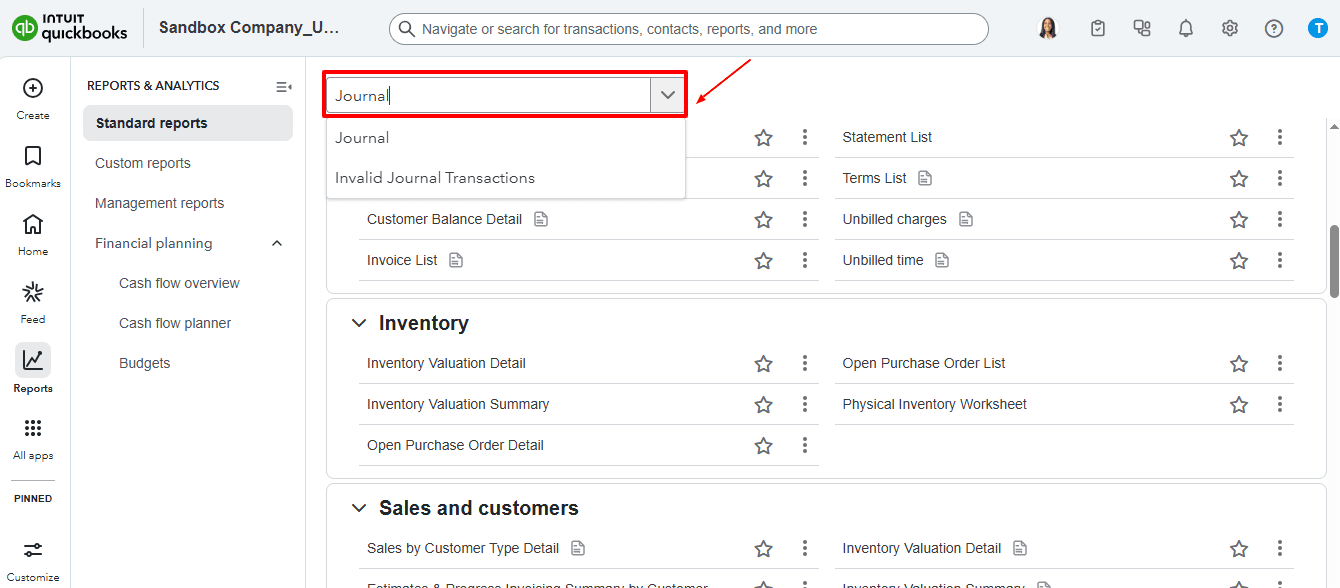Click the vertical page scrollbar thumb
This screenshot has width=1340, height=588.
click(x=1333, y=260)
